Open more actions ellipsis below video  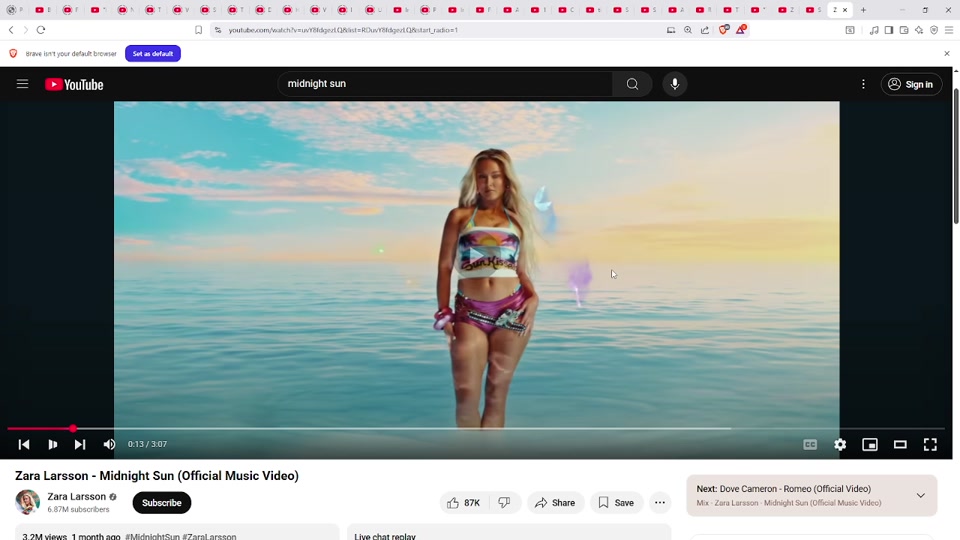pyautogui.click(x=659, y=503)
